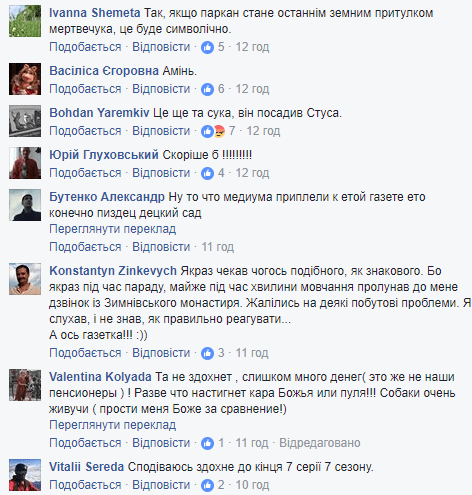Open Bohdan Yaremkiv's profile name link
The width and height of the screenshot is (472, 495).
[99, 113]
